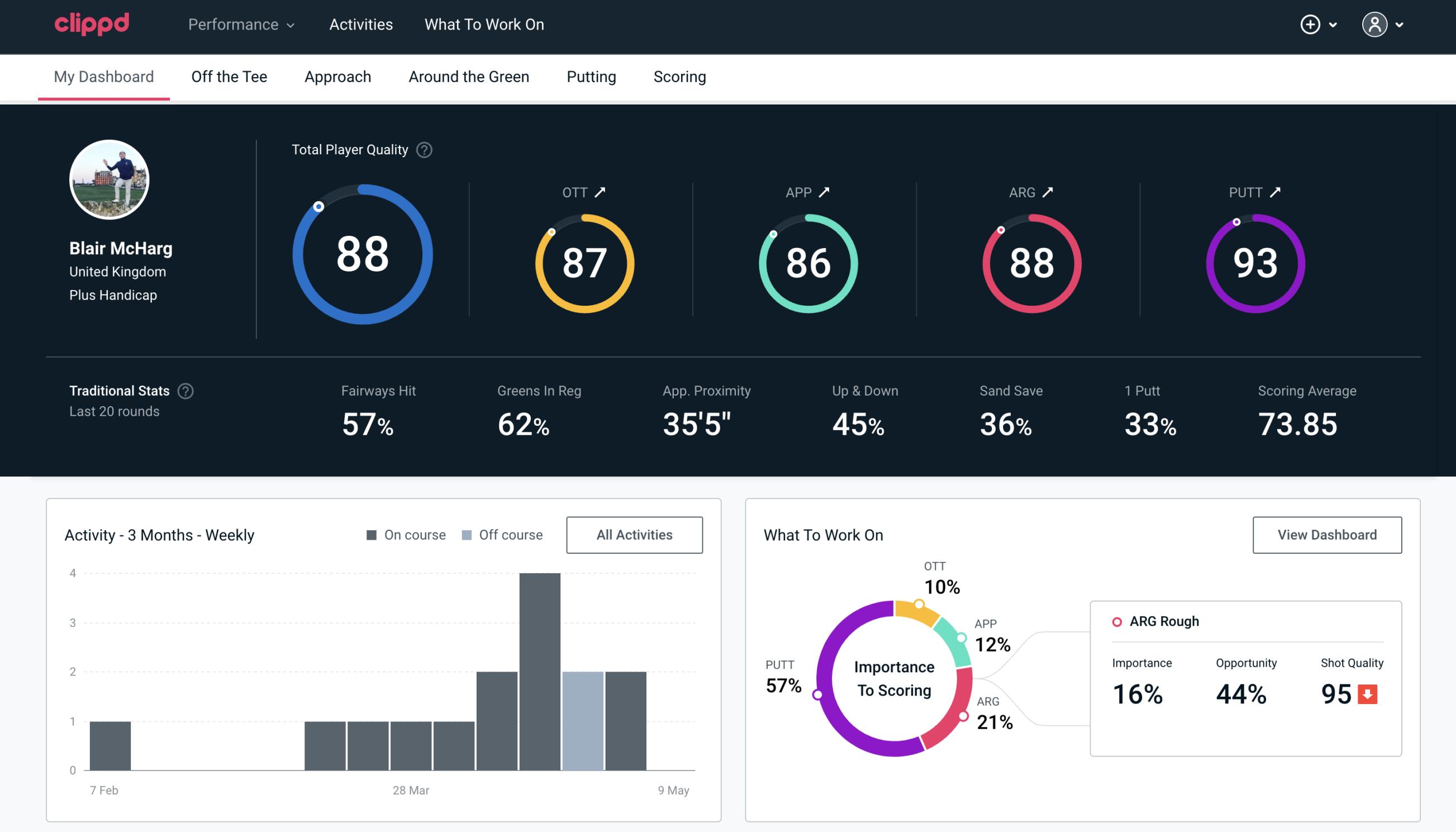
Task: Click the user profile account icon
Action: (x=1375, y=24)
